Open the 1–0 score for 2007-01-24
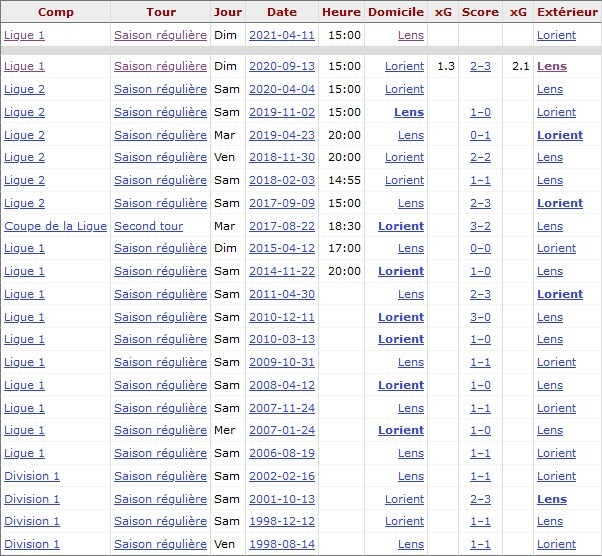This screenshot has width=602, height=556. 480,430
